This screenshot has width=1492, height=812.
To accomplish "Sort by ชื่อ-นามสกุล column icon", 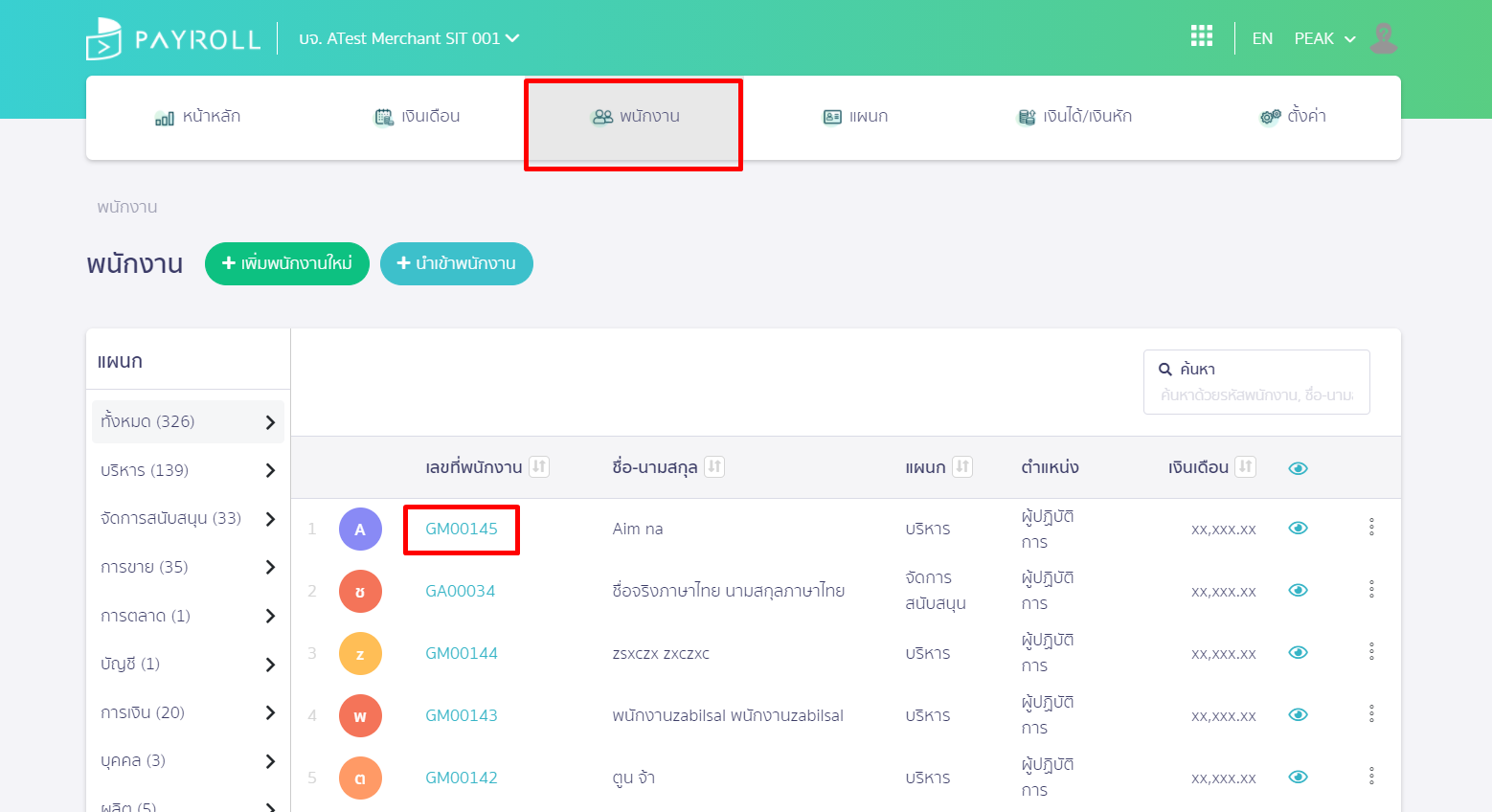I will pyautogui.click(x=714, y=466).
